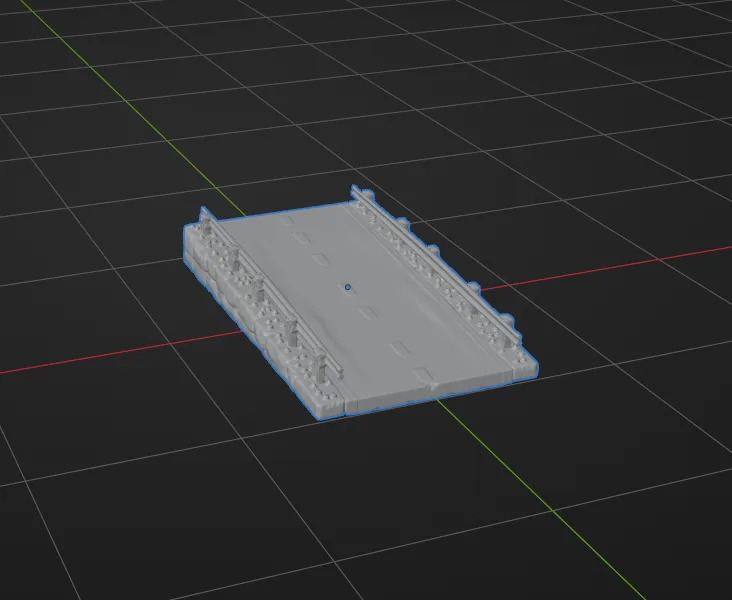Click the green Y axis line in front of the model
The height and width of the screenshot is (600, 732).
537,495
